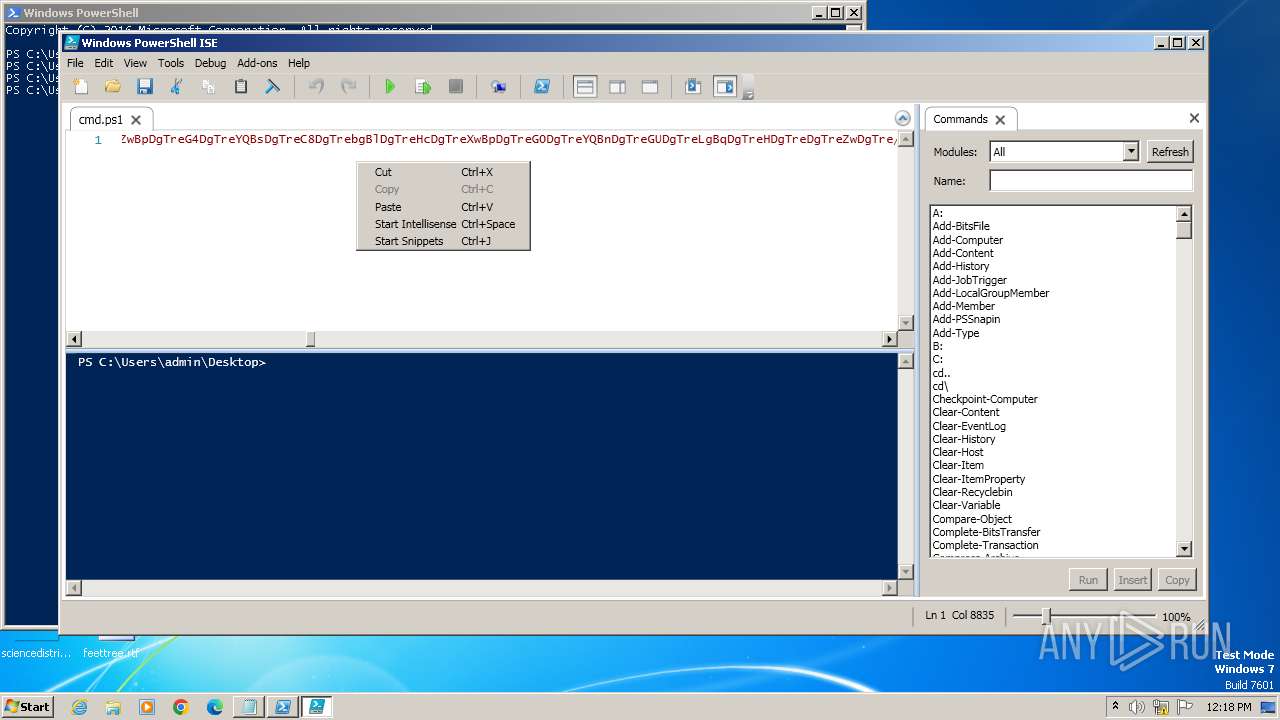
Task: Create a new script with the New icon
Action: point(81,87)
